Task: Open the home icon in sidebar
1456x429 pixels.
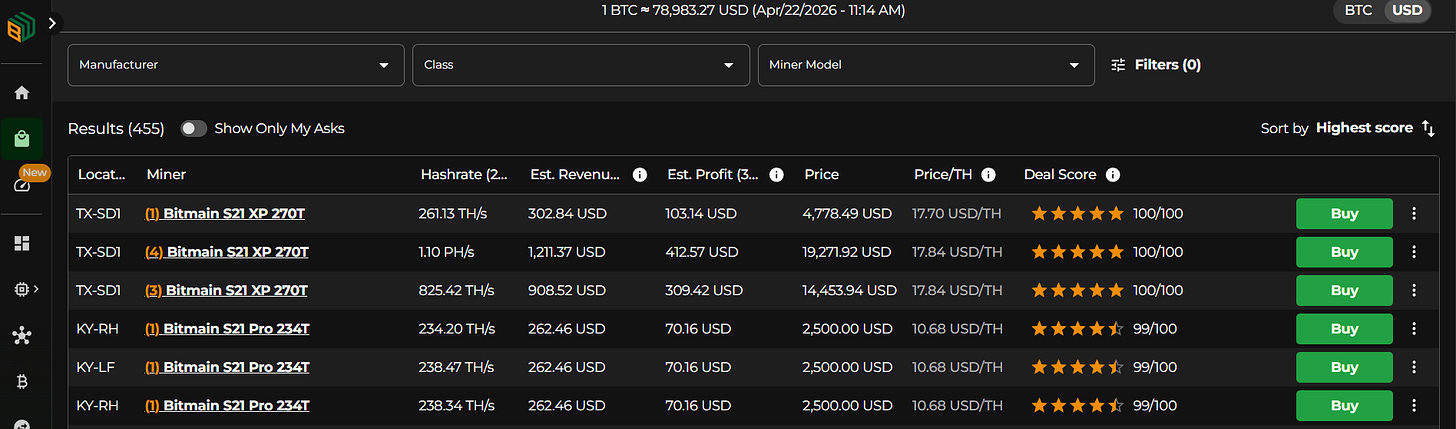Action: (x=22, y=92)
